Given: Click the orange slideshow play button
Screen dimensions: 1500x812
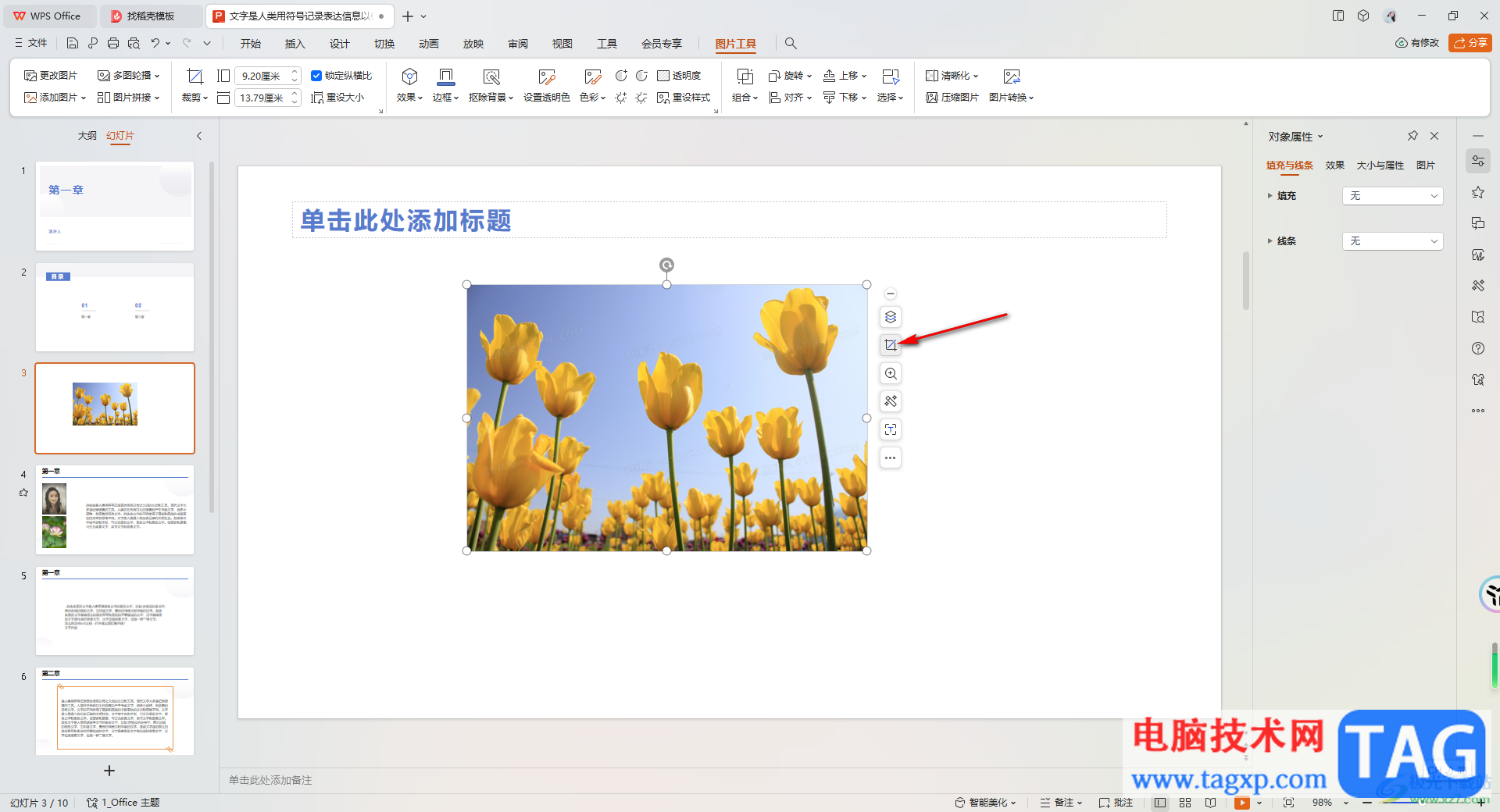Looking at the screenshot, I should [1242, 803].
